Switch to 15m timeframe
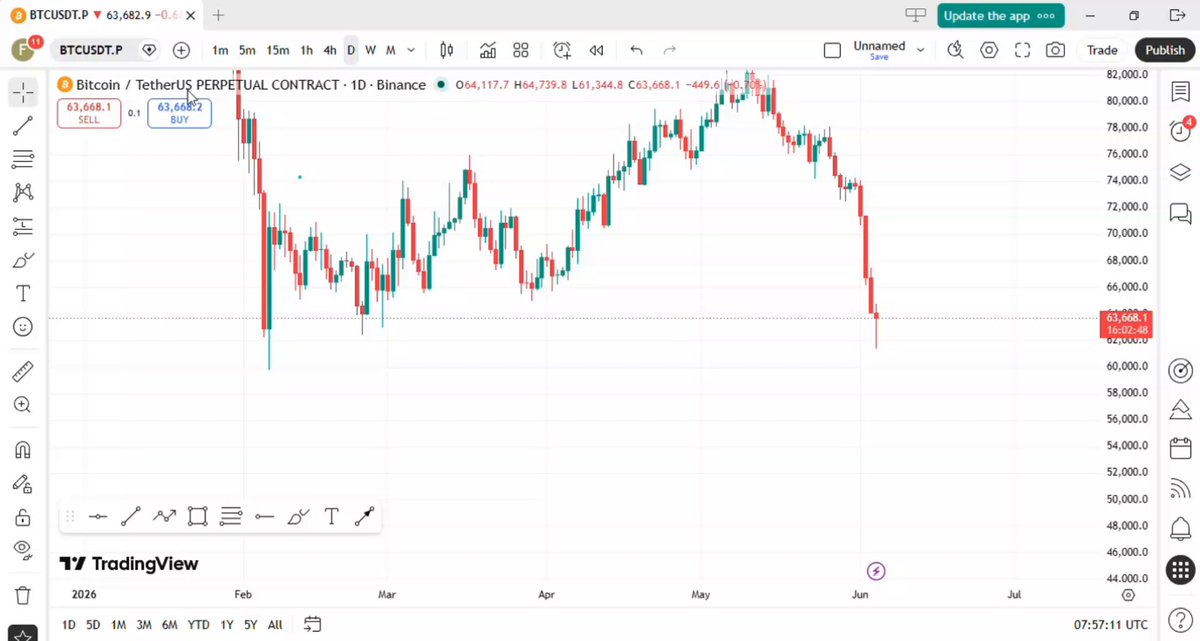 278,50
